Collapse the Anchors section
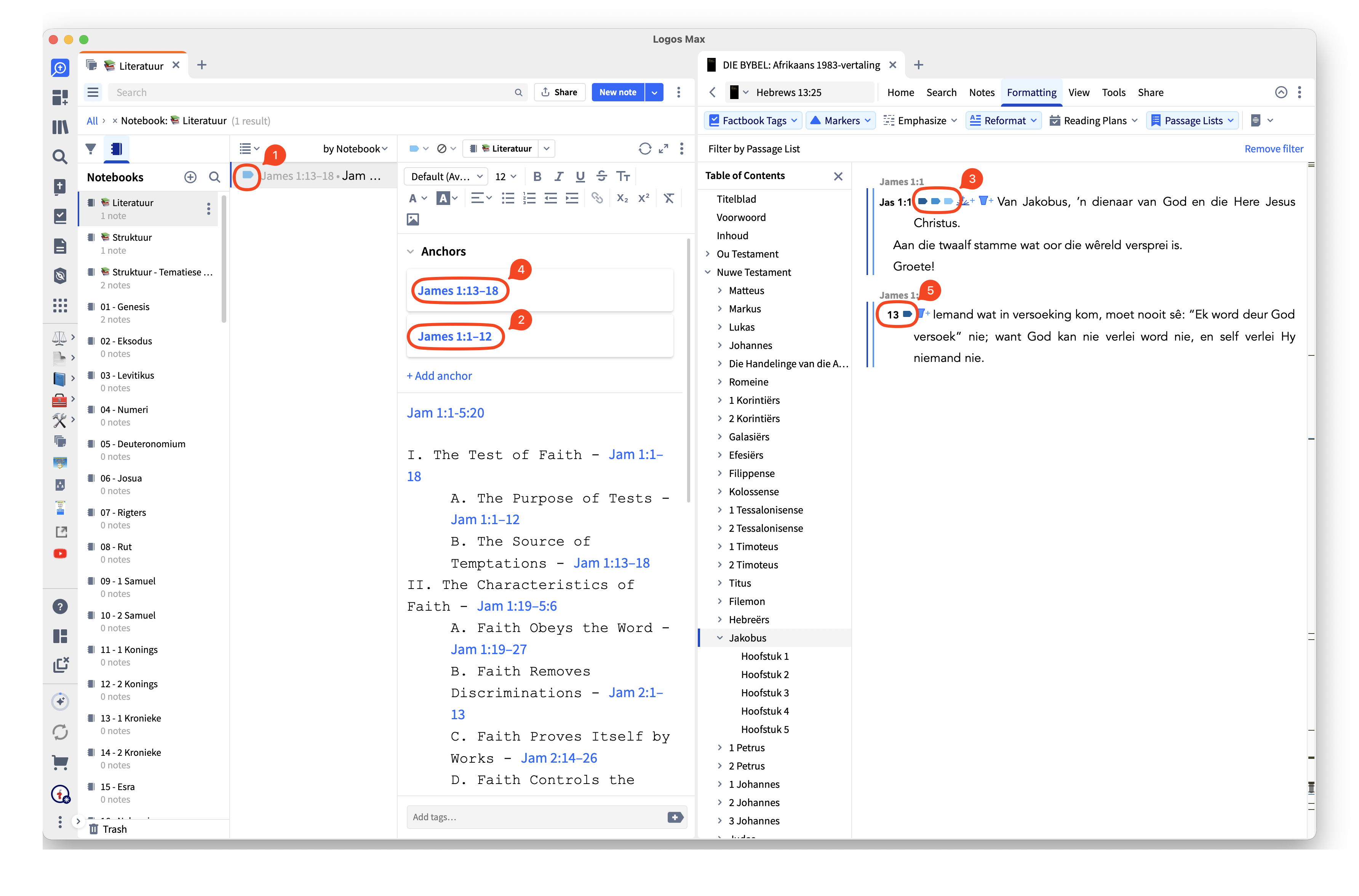1359x896 pixels. [410, 251]
